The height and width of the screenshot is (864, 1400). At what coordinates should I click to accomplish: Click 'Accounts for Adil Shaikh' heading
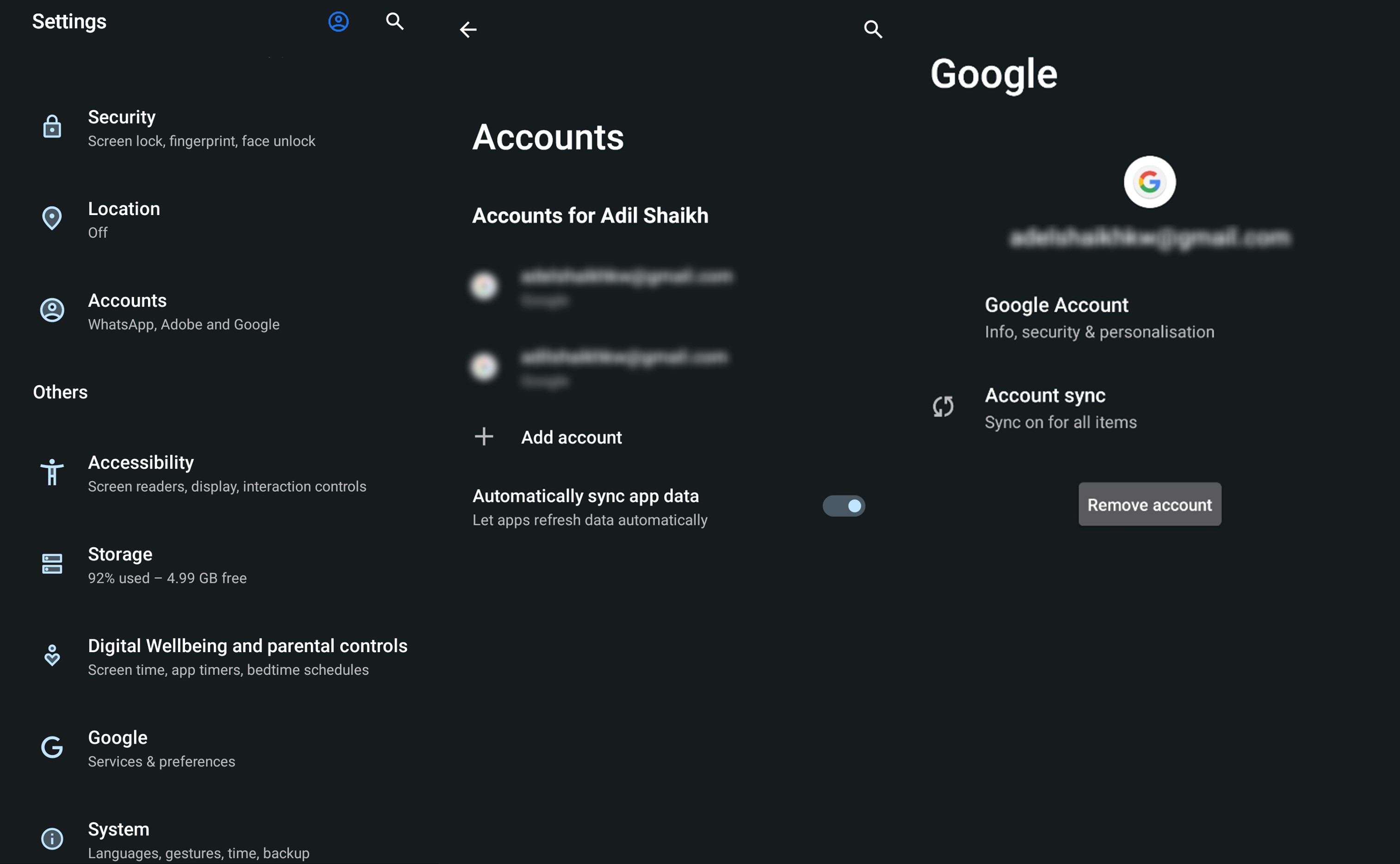click(x=590, y=216)
